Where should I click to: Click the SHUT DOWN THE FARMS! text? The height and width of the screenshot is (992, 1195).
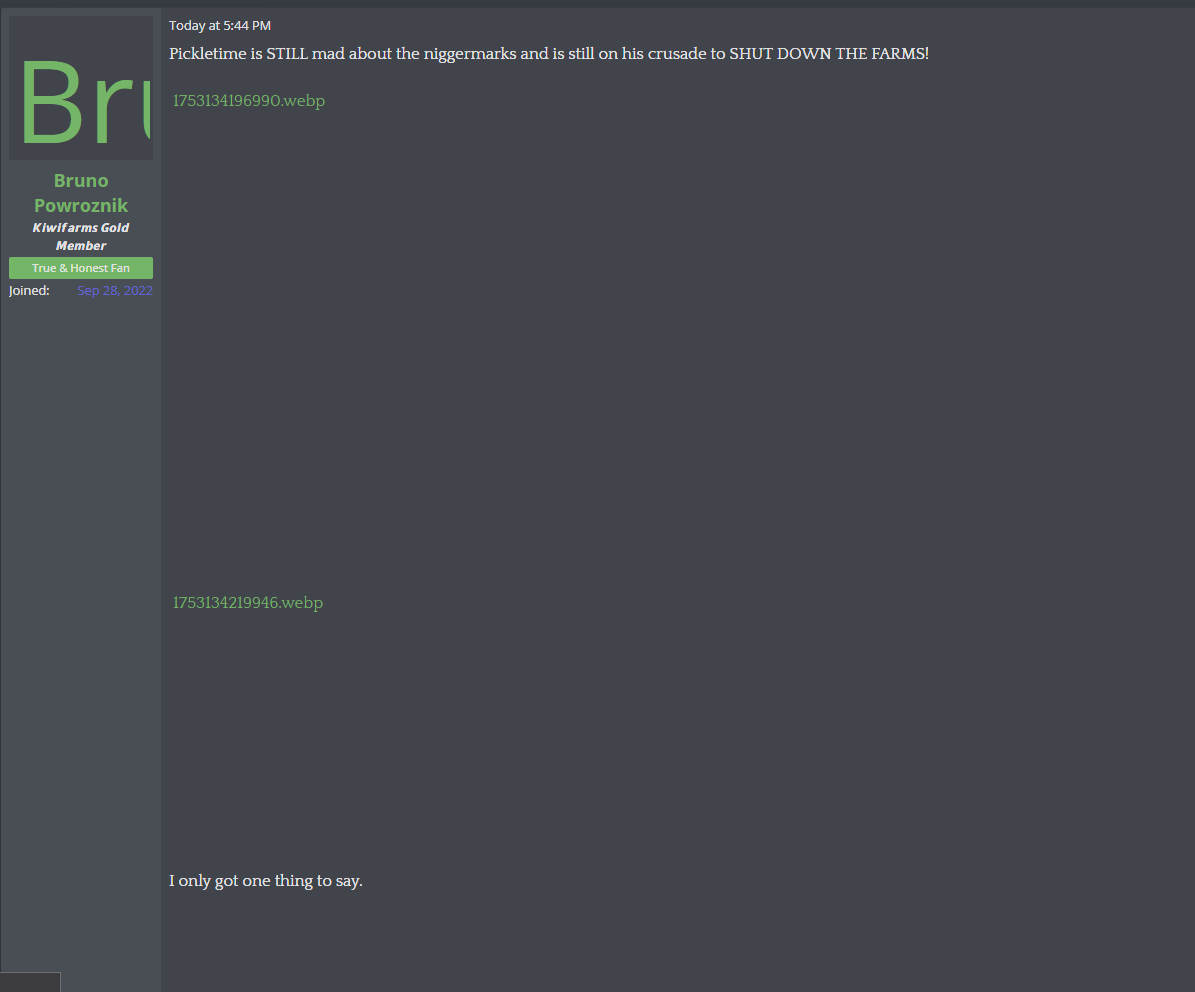click(829, 53)
